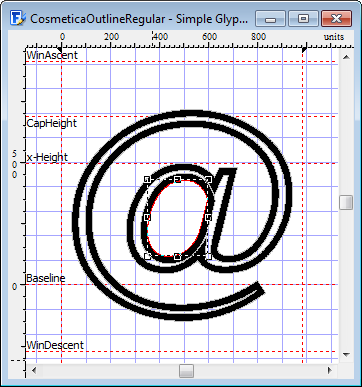Click the 800 mark on horizontal ruler
362x387 pixels.
[258, 37]
